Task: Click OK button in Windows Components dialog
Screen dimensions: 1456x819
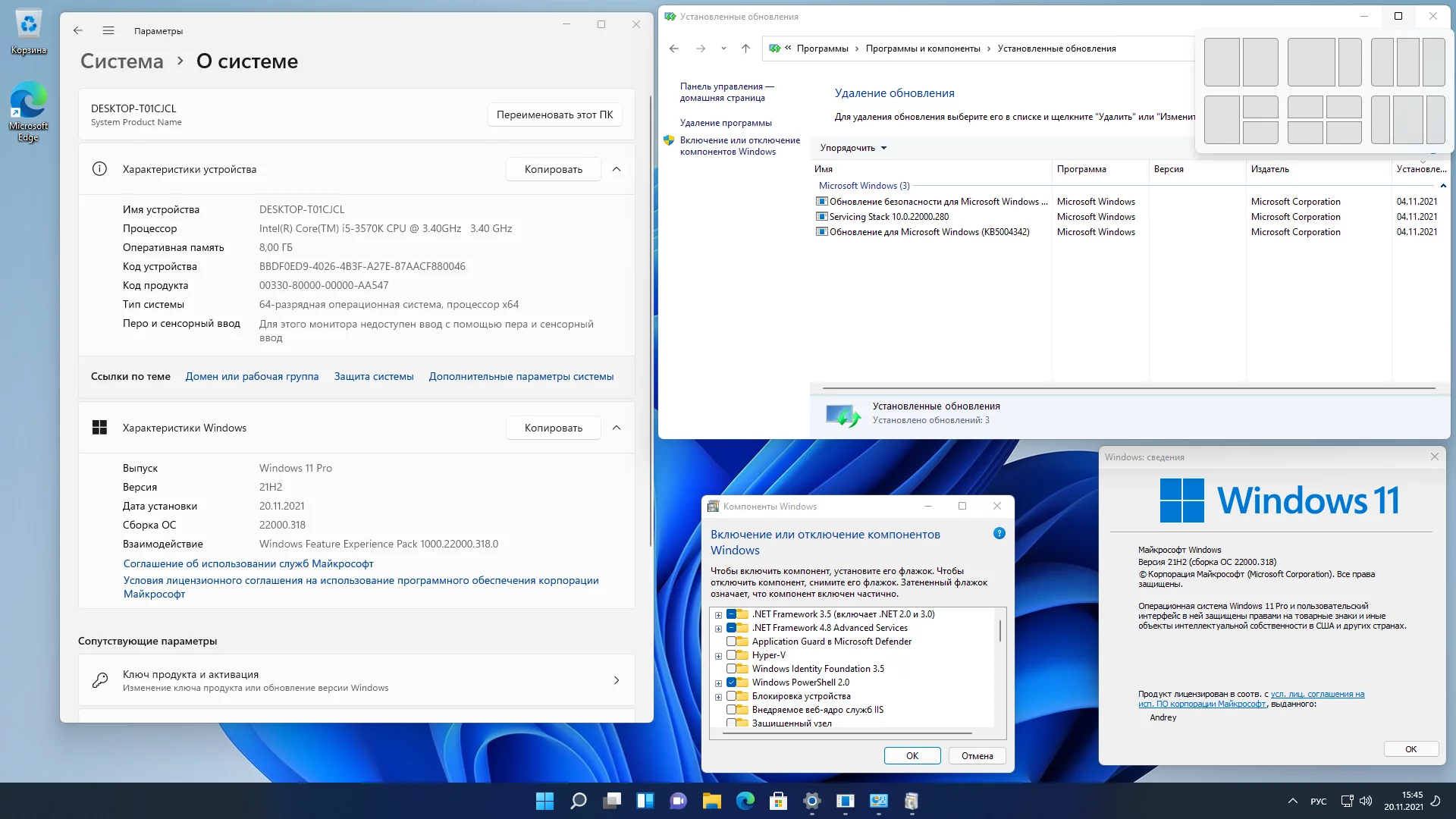Action: click(x=911, y=755)
